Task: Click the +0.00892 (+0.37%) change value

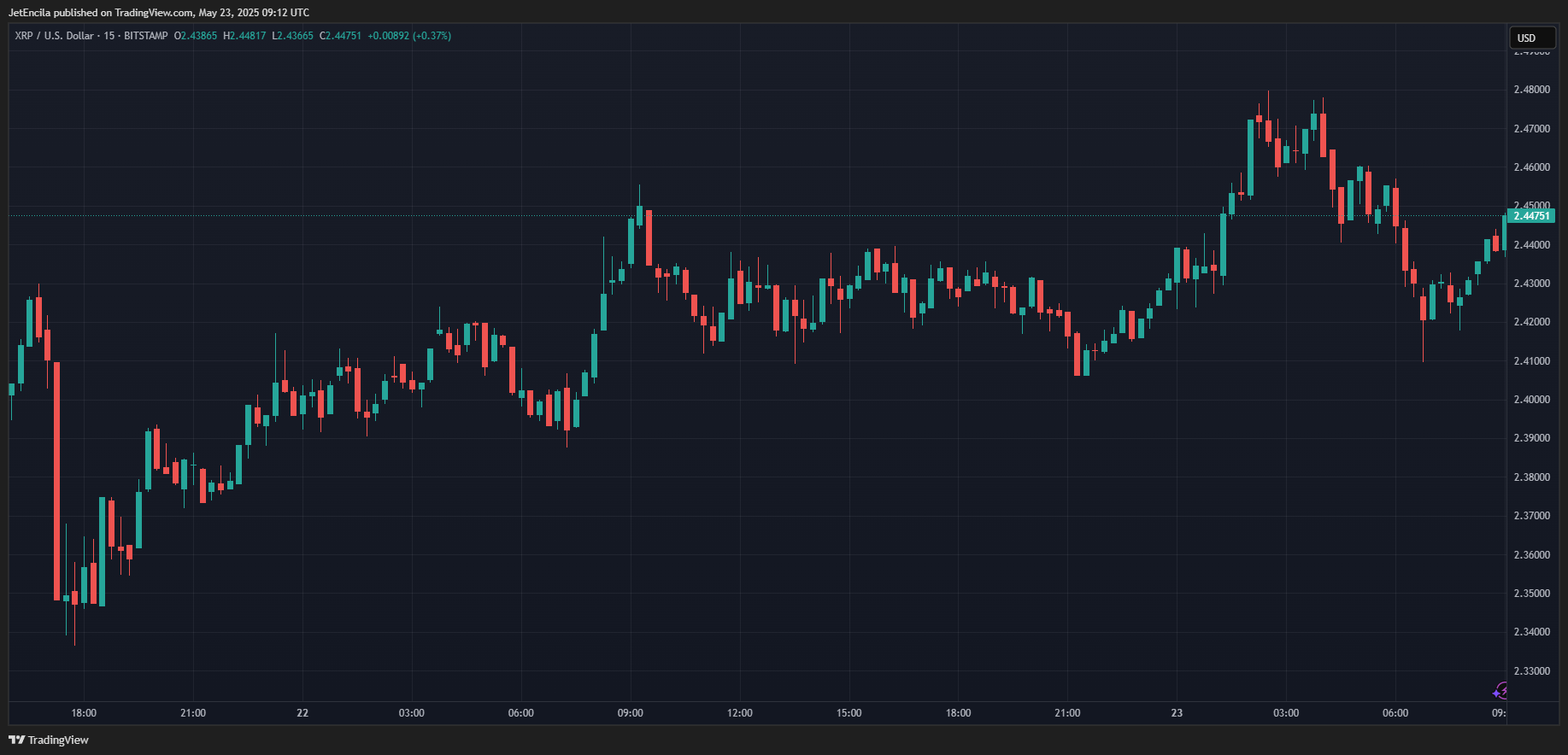Action: click(409, 36)
